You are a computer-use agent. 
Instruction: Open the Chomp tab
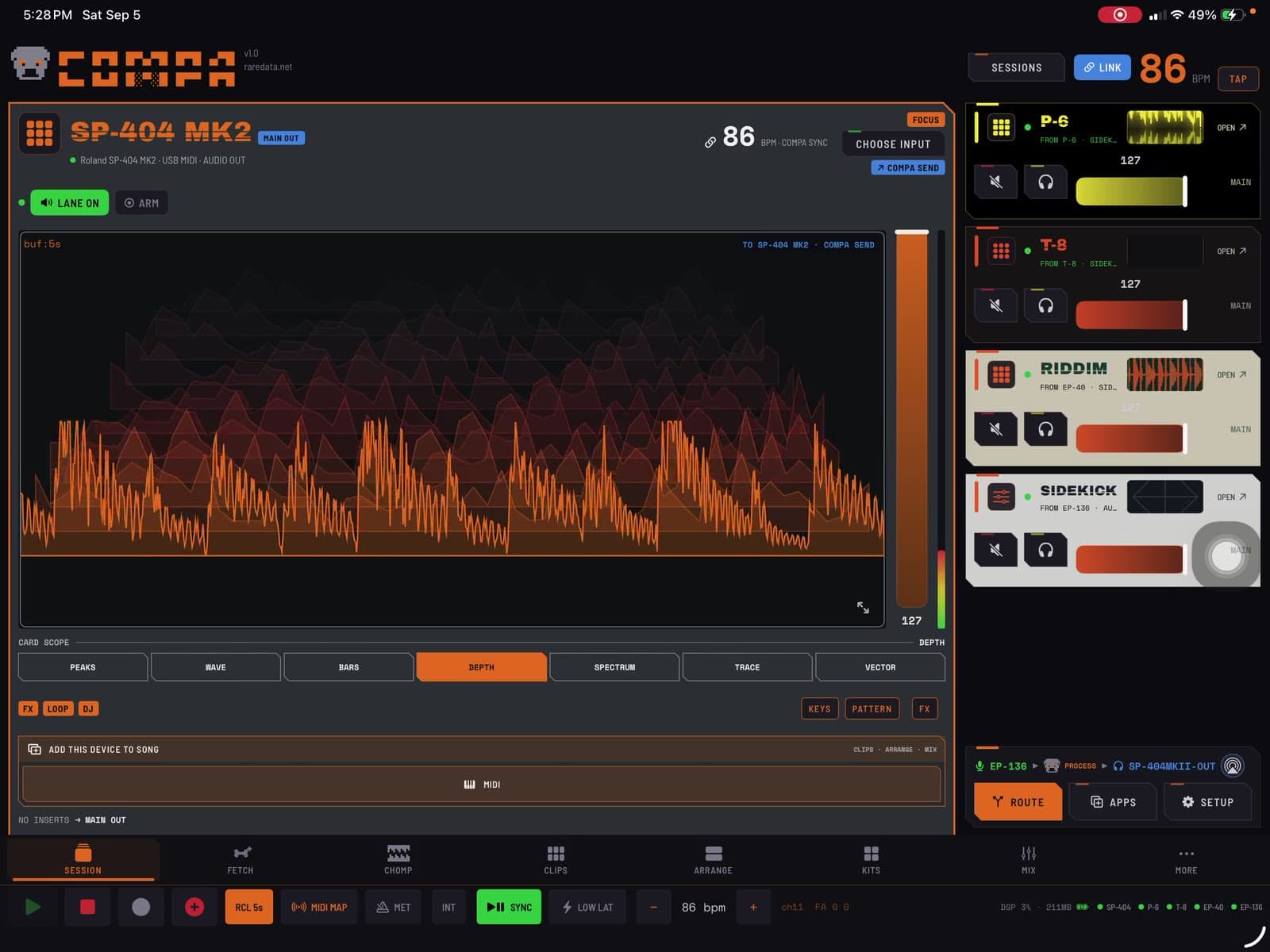click(398, 860)
